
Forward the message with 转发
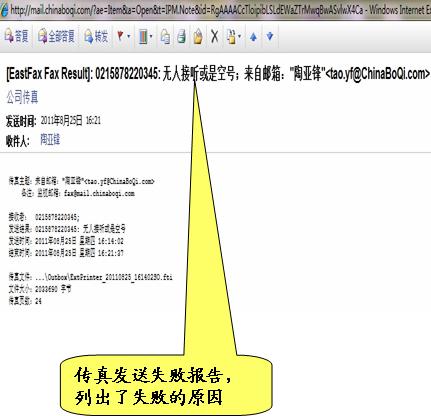(x=96, y=36)
